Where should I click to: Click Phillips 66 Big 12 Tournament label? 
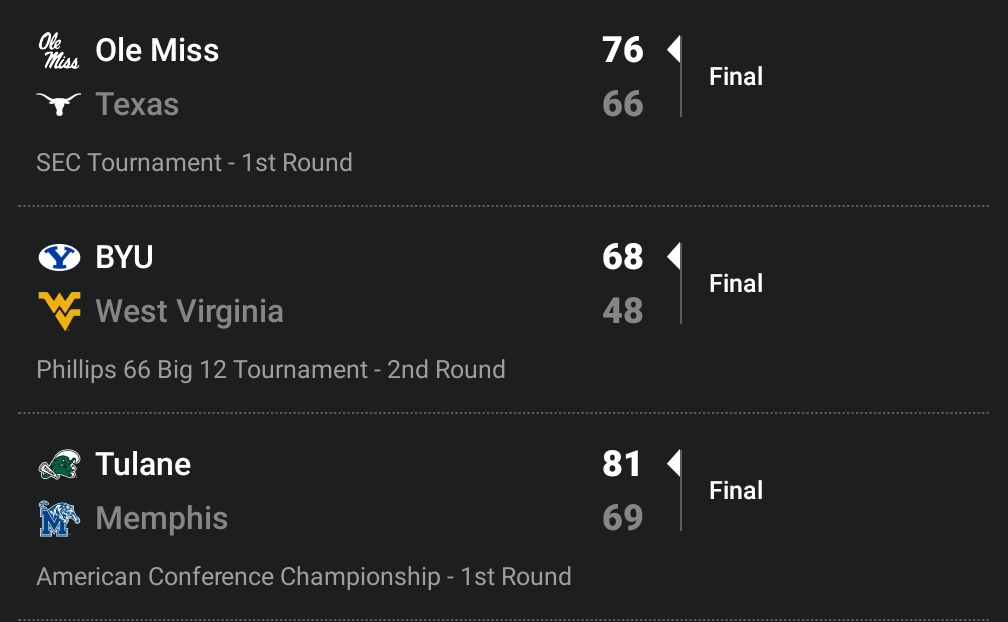pyautogui.click(x=270, y=370)
